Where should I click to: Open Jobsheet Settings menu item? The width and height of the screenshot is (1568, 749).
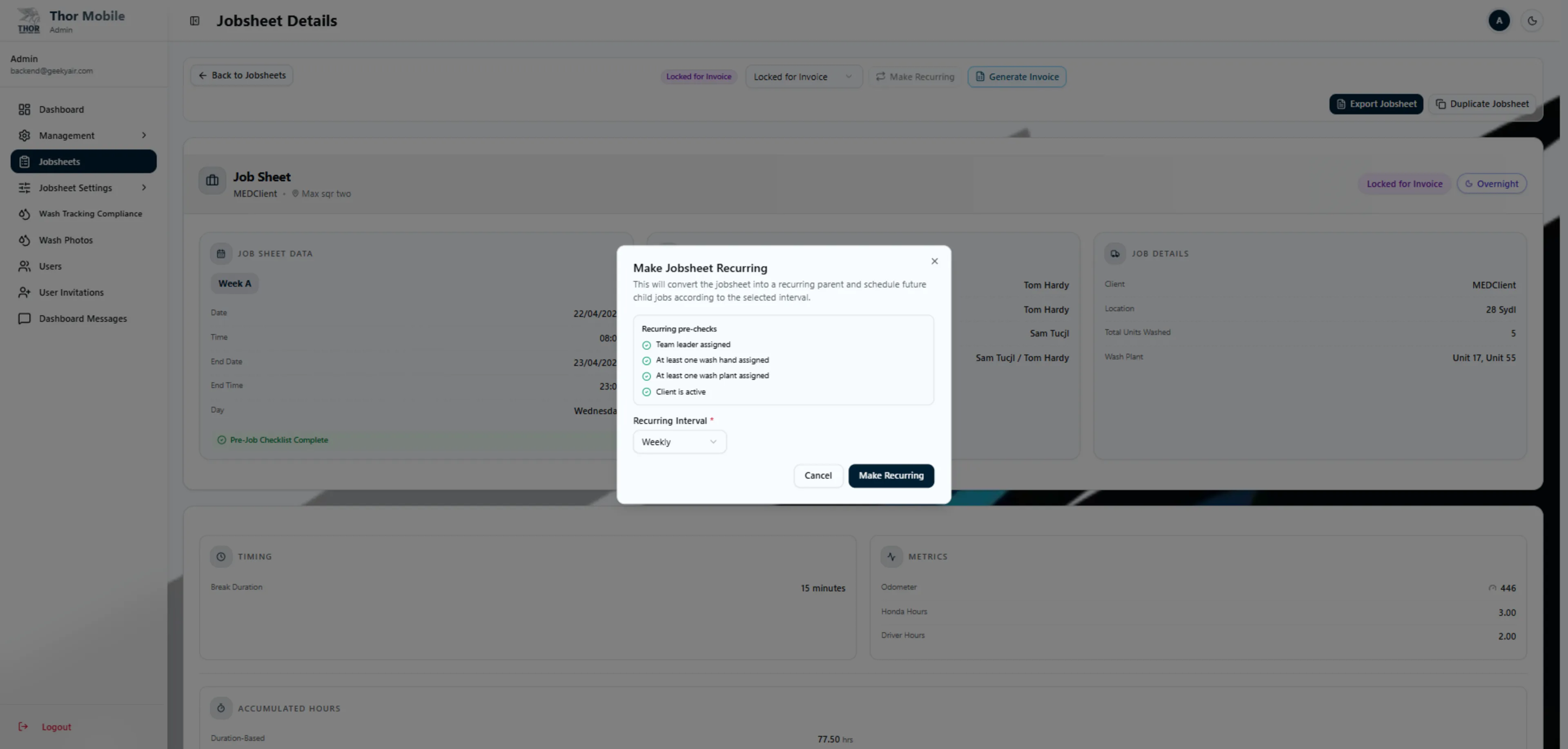(83, 187)
